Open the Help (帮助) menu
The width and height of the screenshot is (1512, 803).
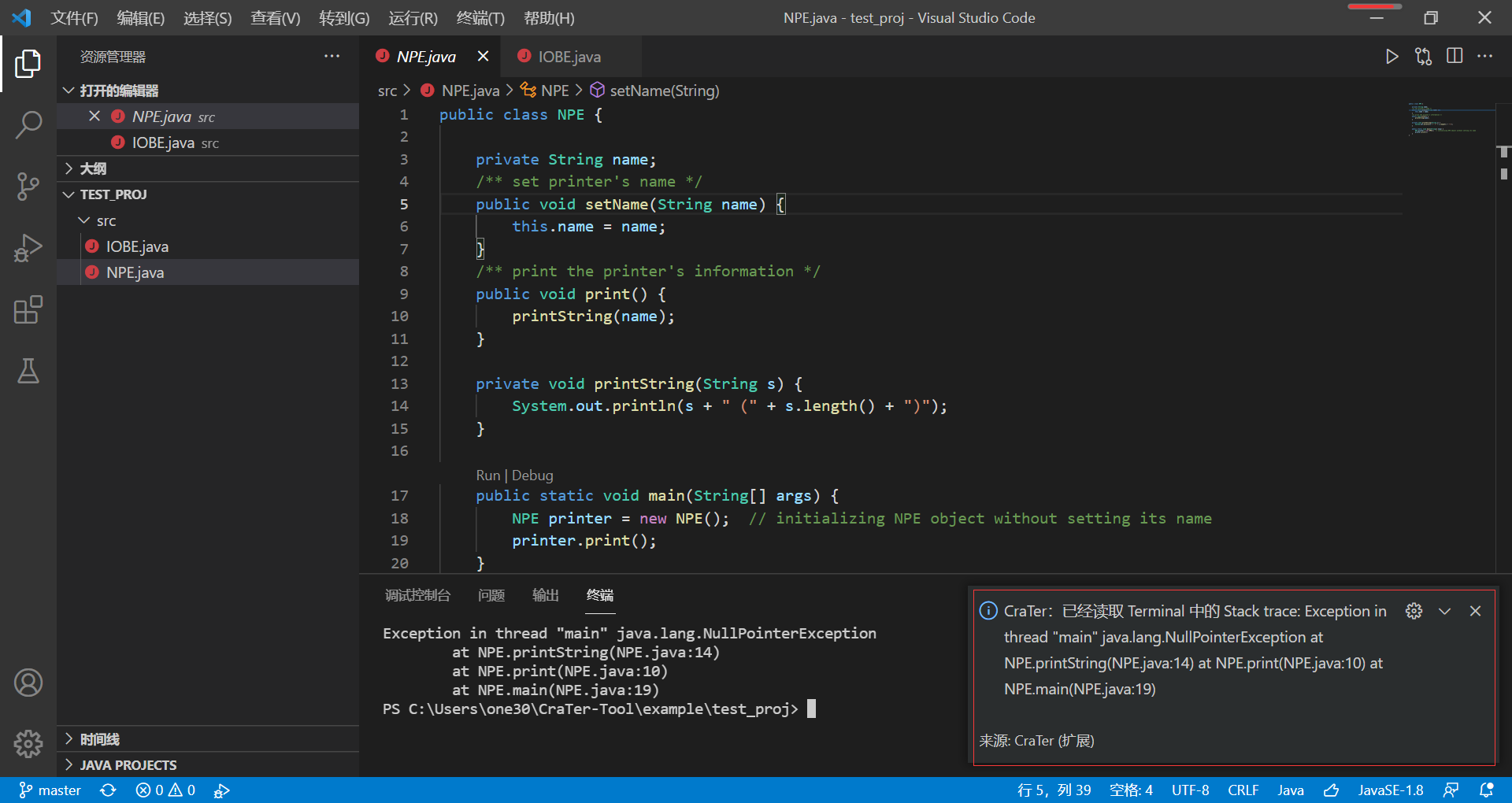coord(549,18)
